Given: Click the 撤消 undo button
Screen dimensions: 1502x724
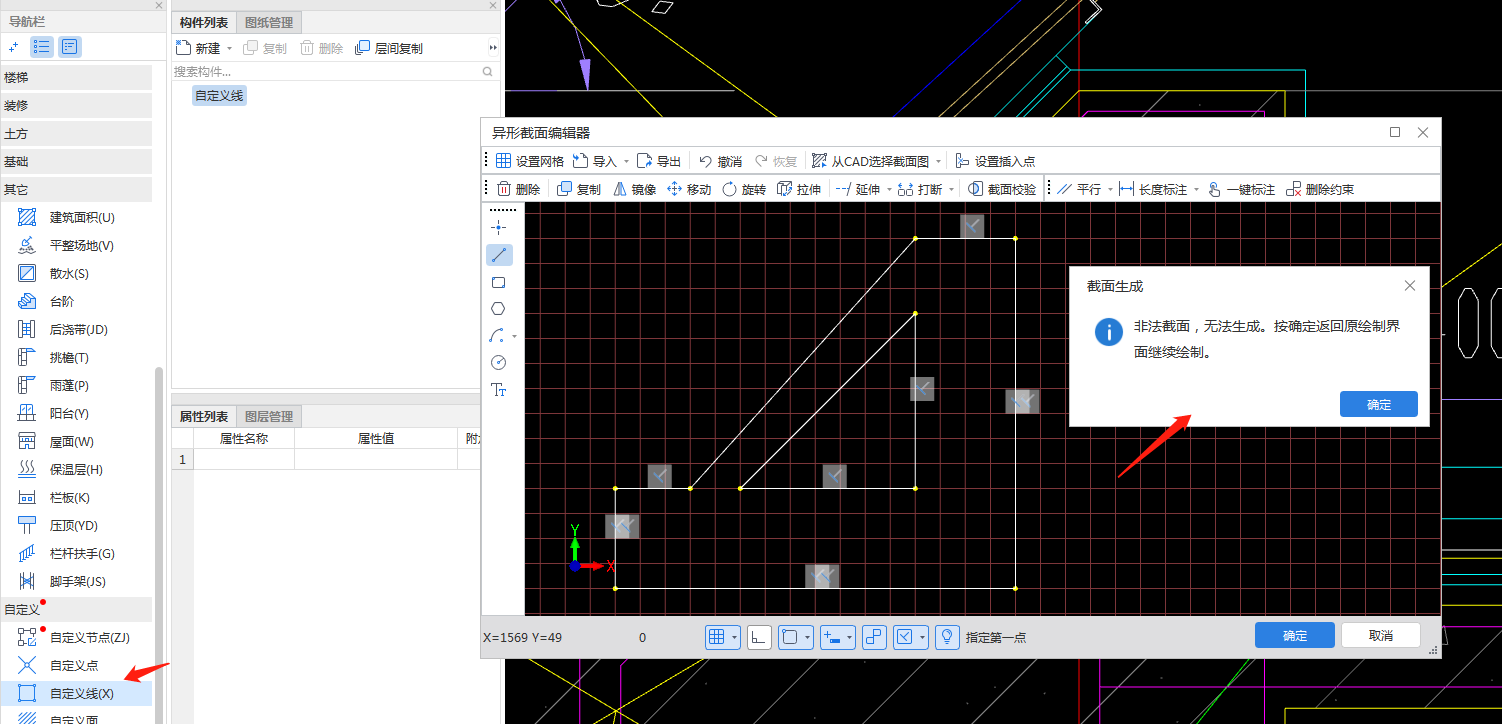Looking at the screenshot, I should (720, 161).
